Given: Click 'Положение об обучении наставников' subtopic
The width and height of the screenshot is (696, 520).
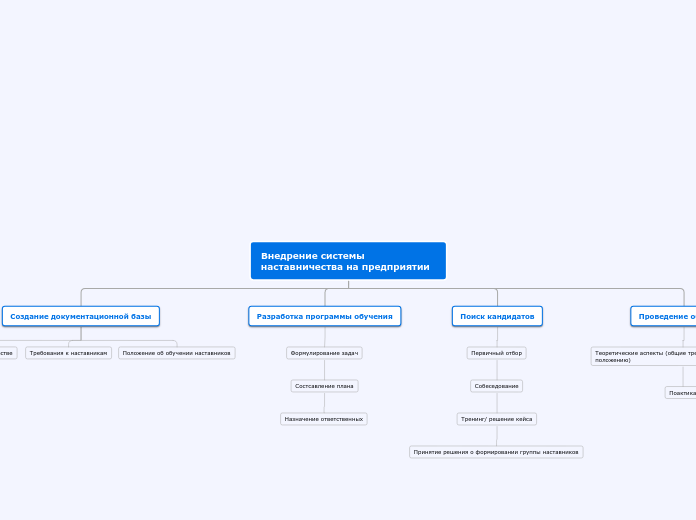Looking at the screenshot, I should pyautogui.click(x=177, y=353).
